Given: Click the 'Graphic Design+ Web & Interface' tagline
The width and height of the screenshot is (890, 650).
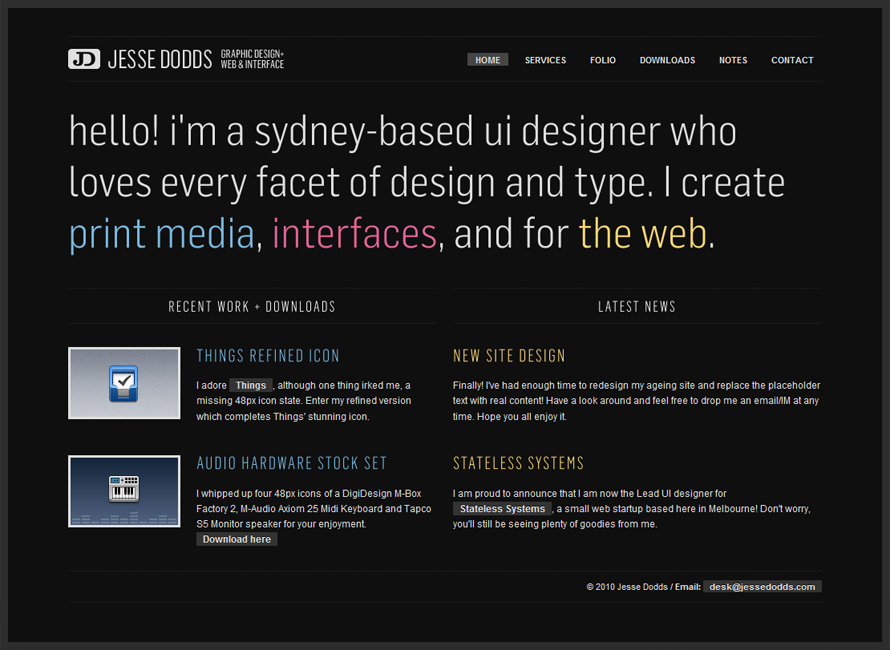Looking at the screenshot, I should 253,59.
